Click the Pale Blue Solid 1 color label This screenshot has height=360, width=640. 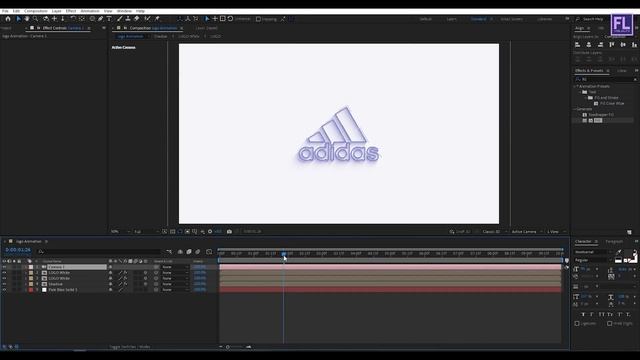[x=31, y=290]
